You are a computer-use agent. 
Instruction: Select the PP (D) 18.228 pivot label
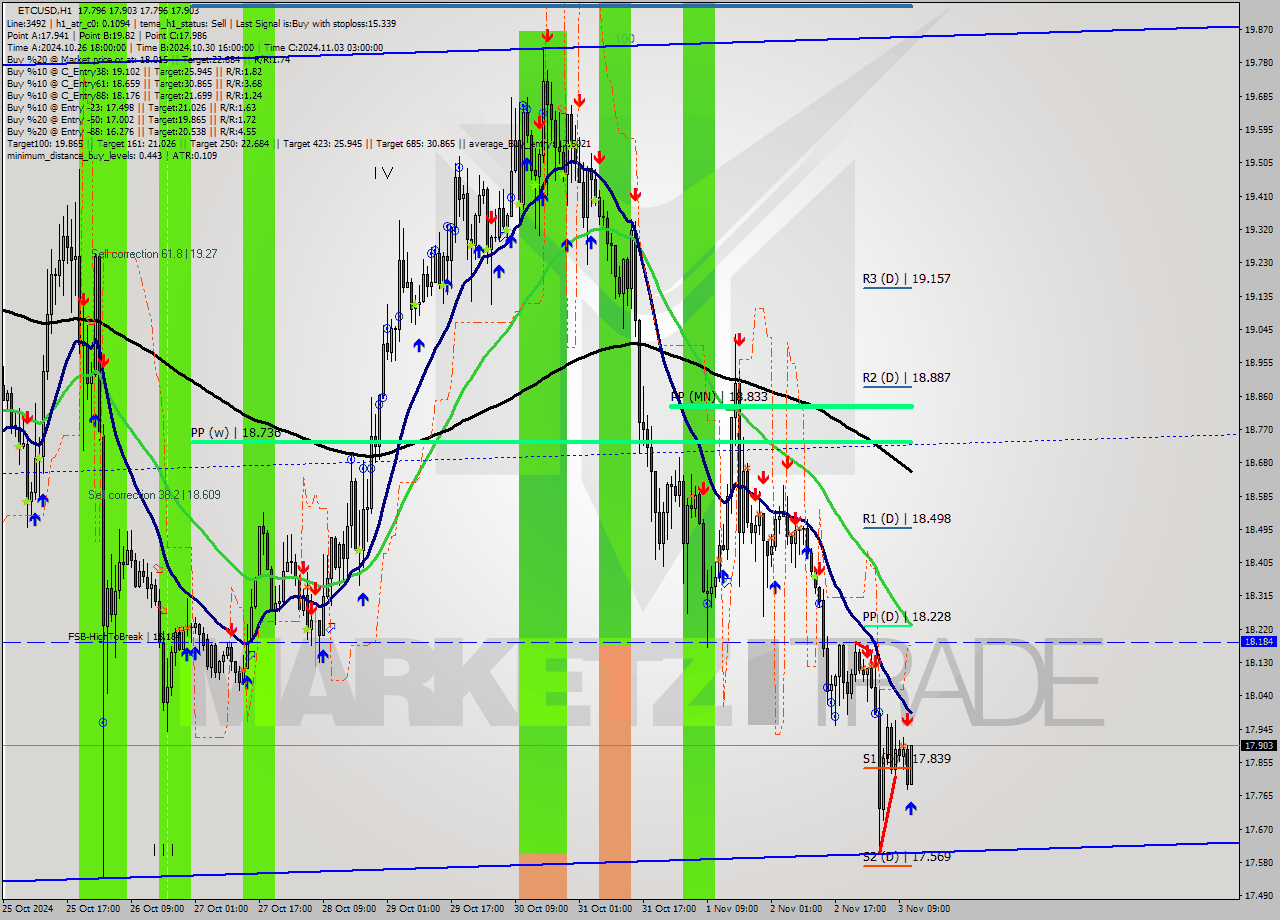click(x=907, y=617)
